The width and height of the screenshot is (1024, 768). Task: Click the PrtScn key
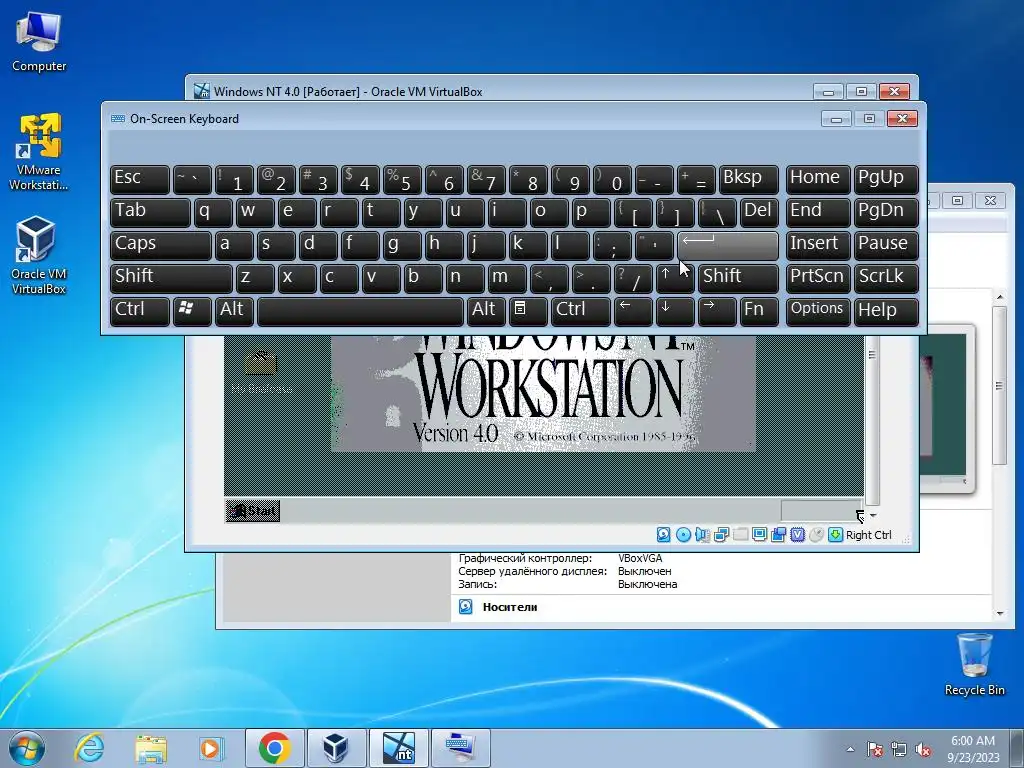pos(818,278)
